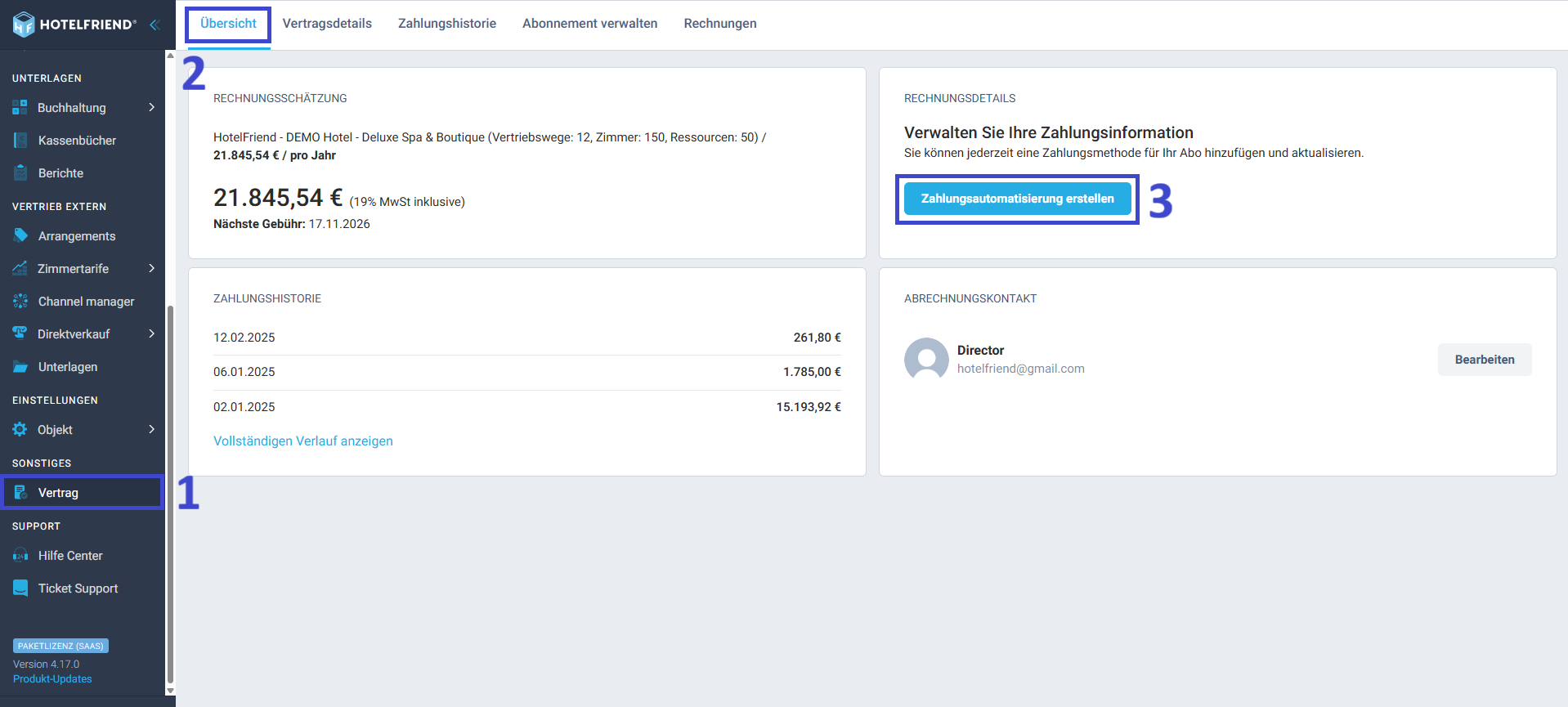Go to Abonnement verwalten tab
This screenshot has height=707, width=1568.
pyautogui.click(x=590, y=24)
